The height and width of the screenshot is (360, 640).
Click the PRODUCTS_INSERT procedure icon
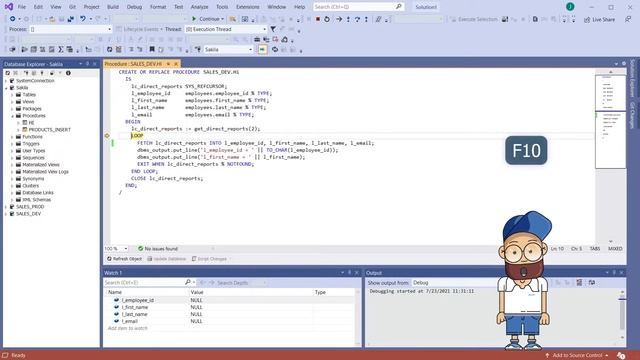pyautogui.click(x=25, y=130)
